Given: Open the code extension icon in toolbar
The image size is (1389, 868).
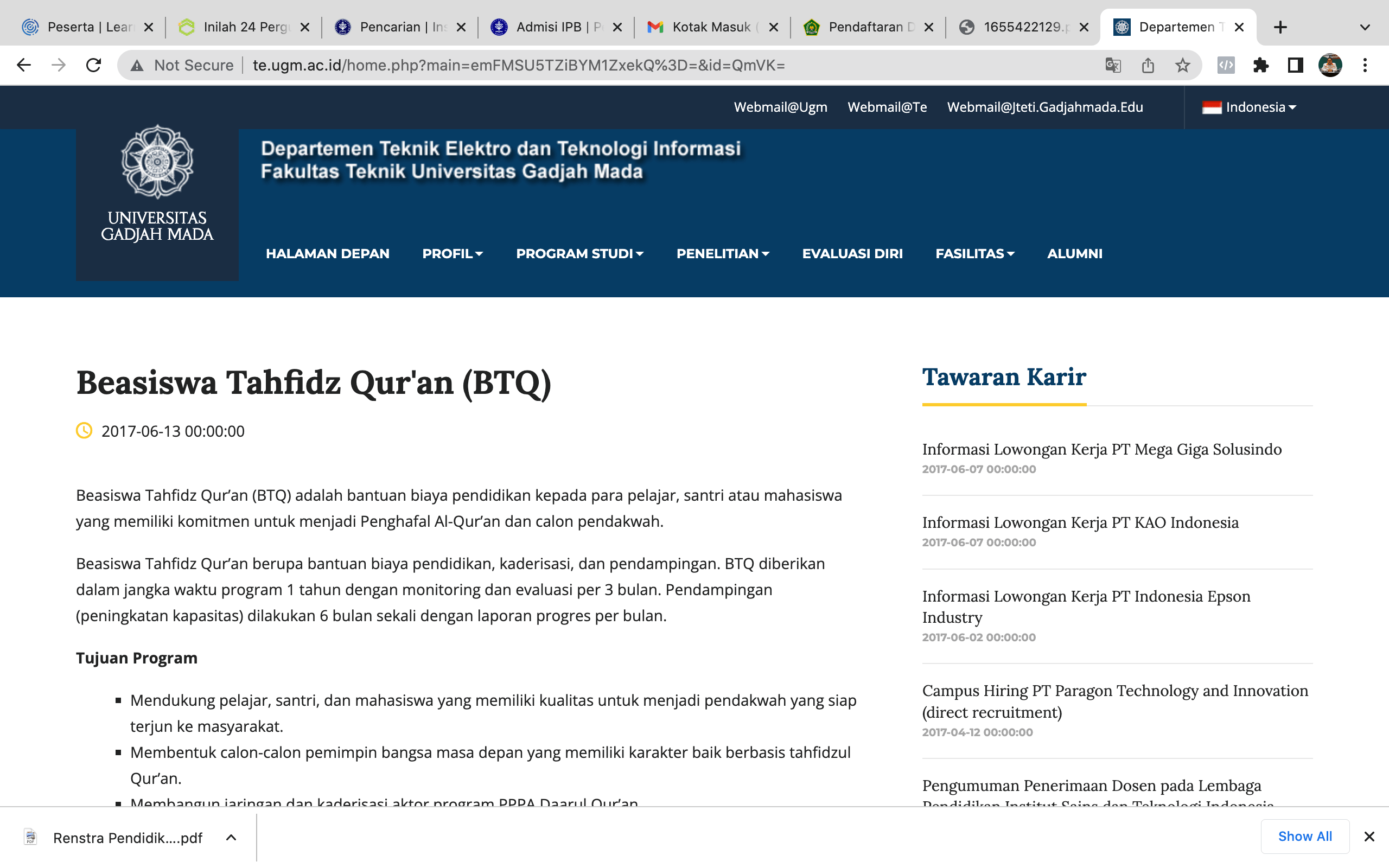Looking at the screenshot, I should click(x=1226, y=65).
